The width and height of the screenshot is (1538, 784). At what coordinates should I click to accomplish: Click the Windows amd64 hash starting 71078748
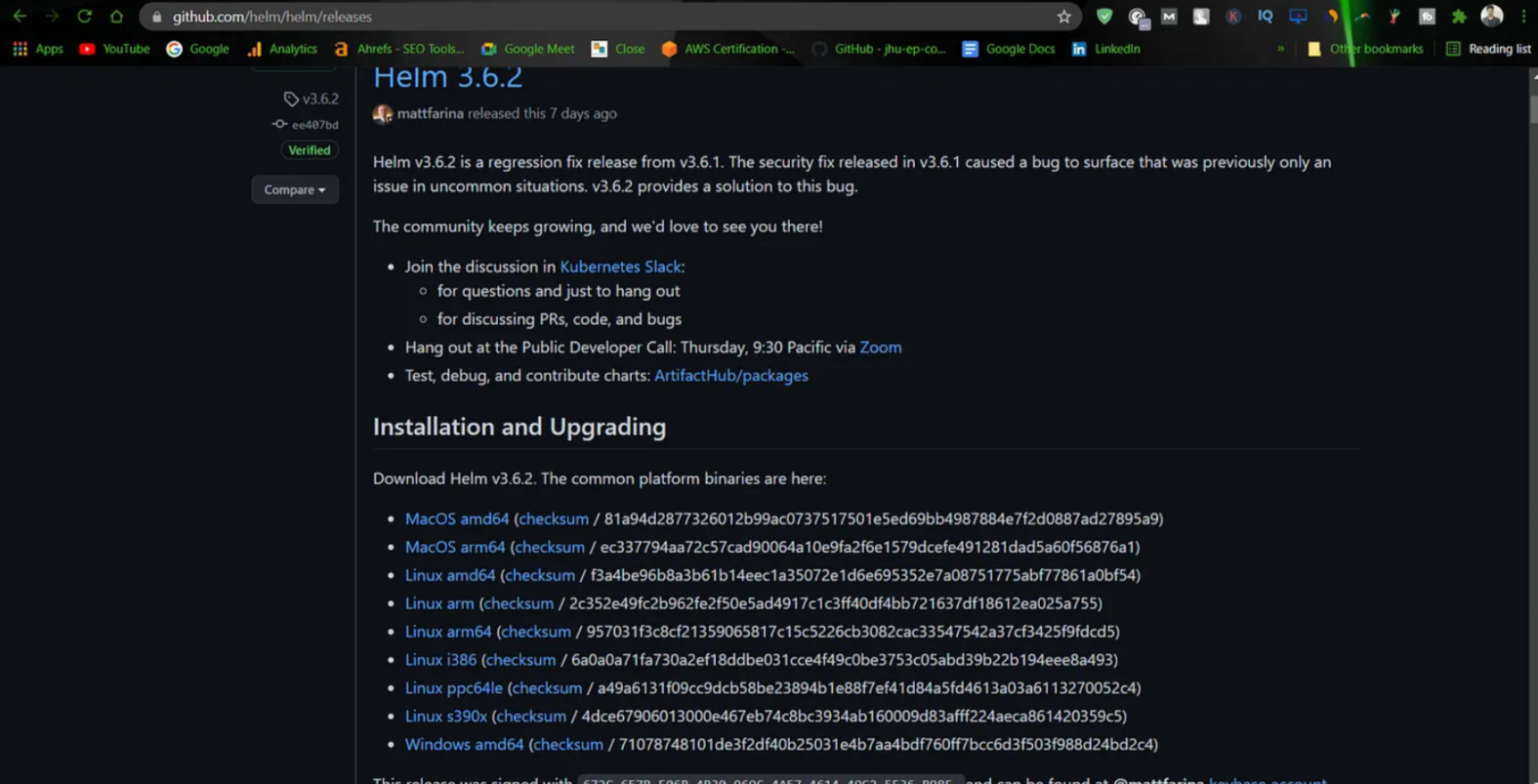click(886, 744)
